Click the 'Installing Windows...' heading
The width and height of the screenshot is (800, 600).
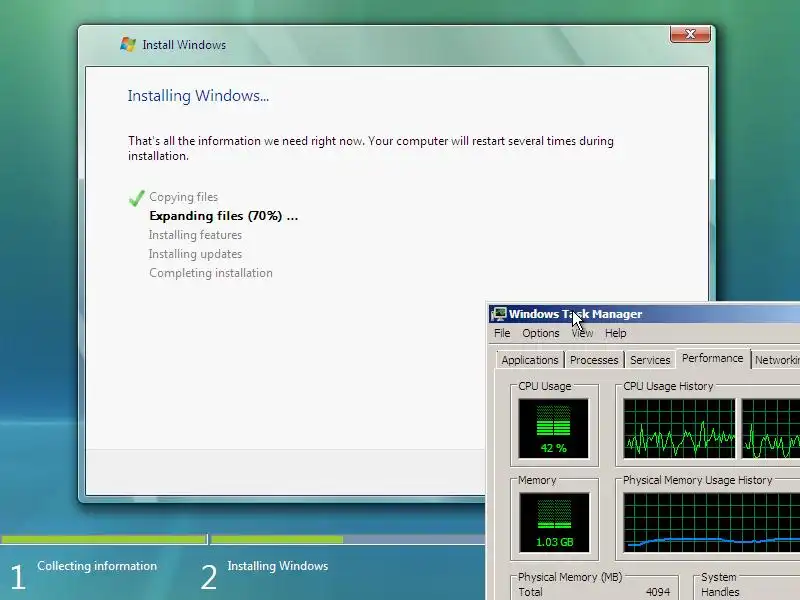pos(198,96)
